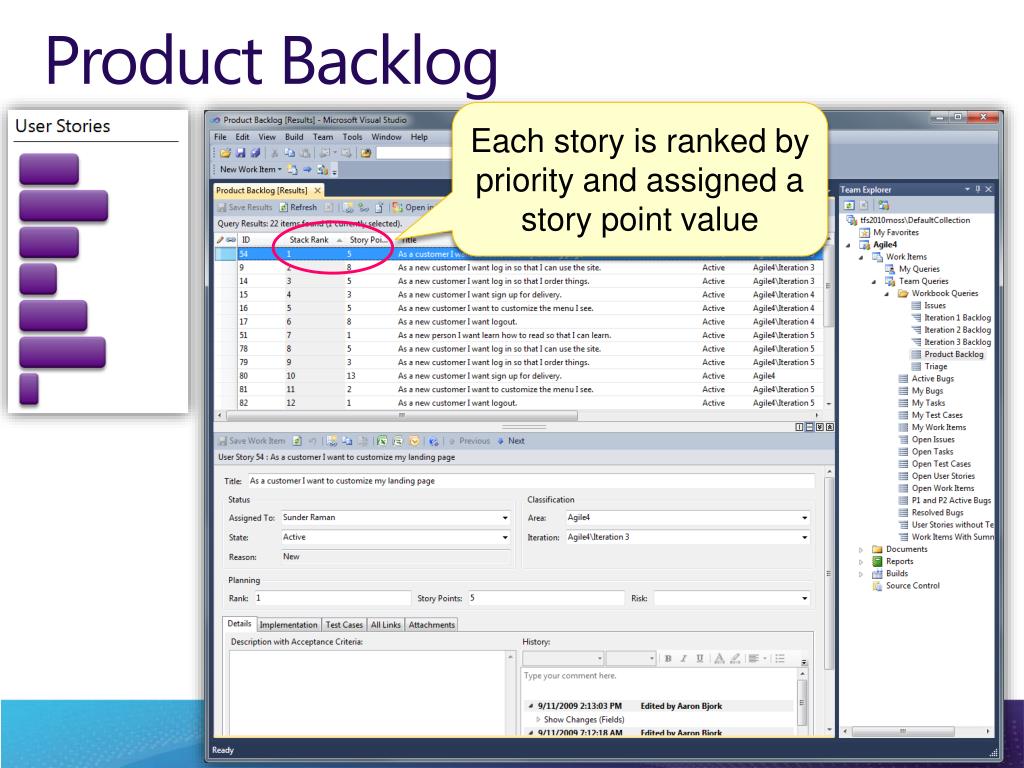Select My Queries in Team Explorer
The height and width of the screenshot is (768, 1024).
919,269
